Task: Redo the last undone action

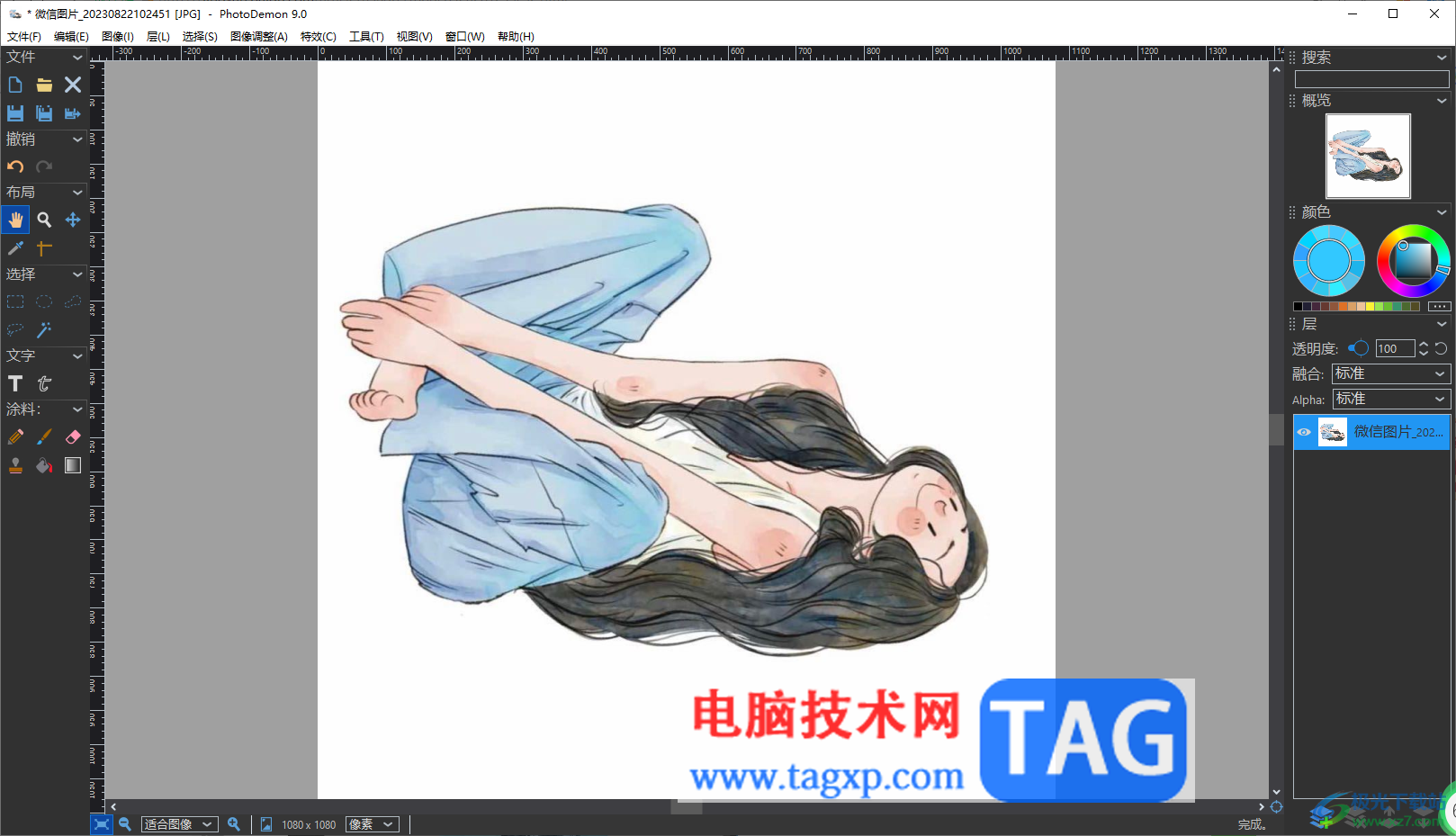Action: click(44, 166)
